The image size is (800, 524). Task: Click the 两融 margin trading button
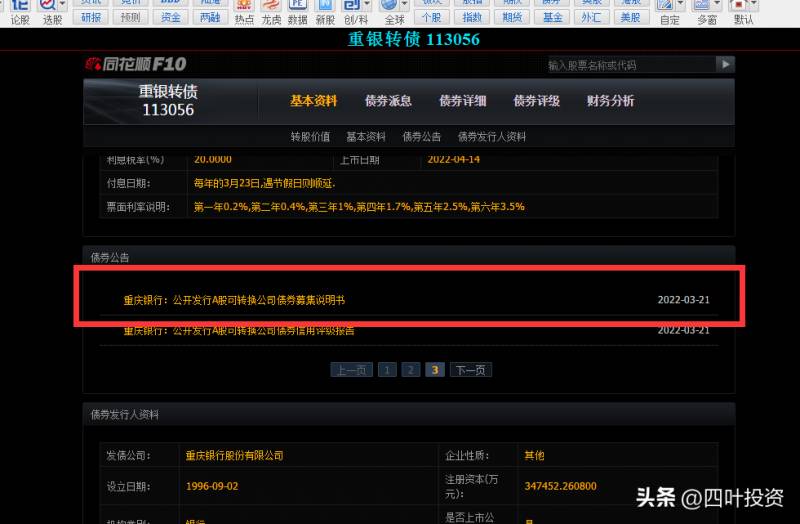pos(210,17)
